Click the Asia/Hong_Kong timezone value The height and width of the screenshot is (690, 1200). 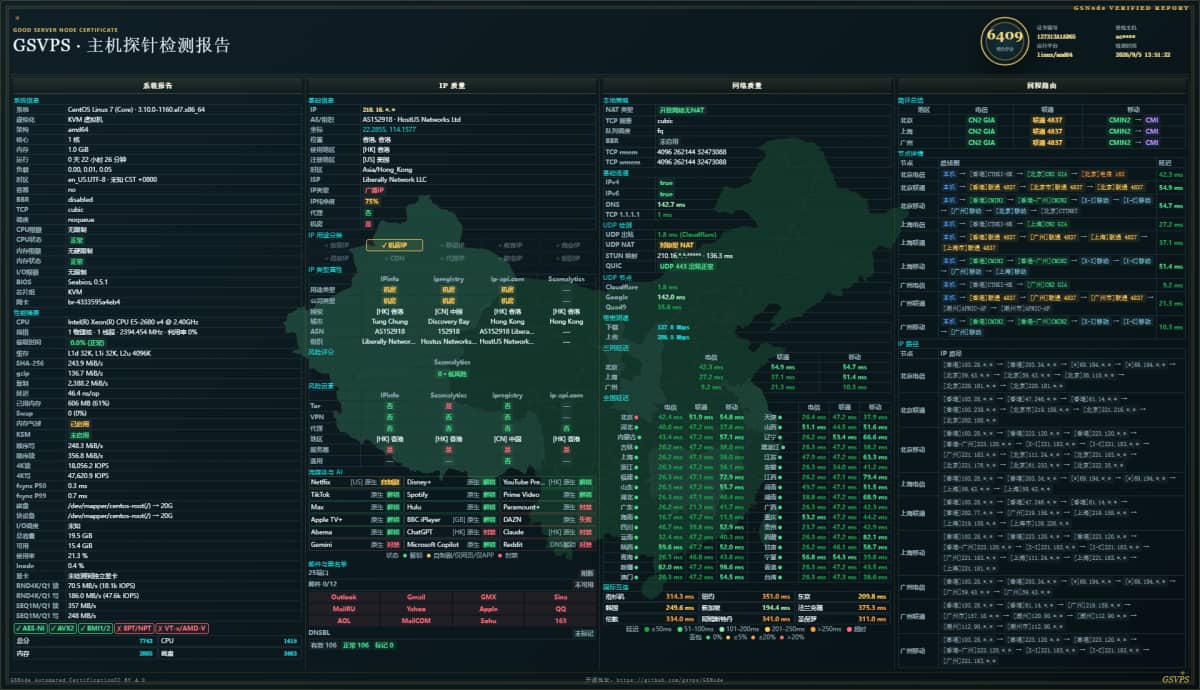click(x=386, y=169)
